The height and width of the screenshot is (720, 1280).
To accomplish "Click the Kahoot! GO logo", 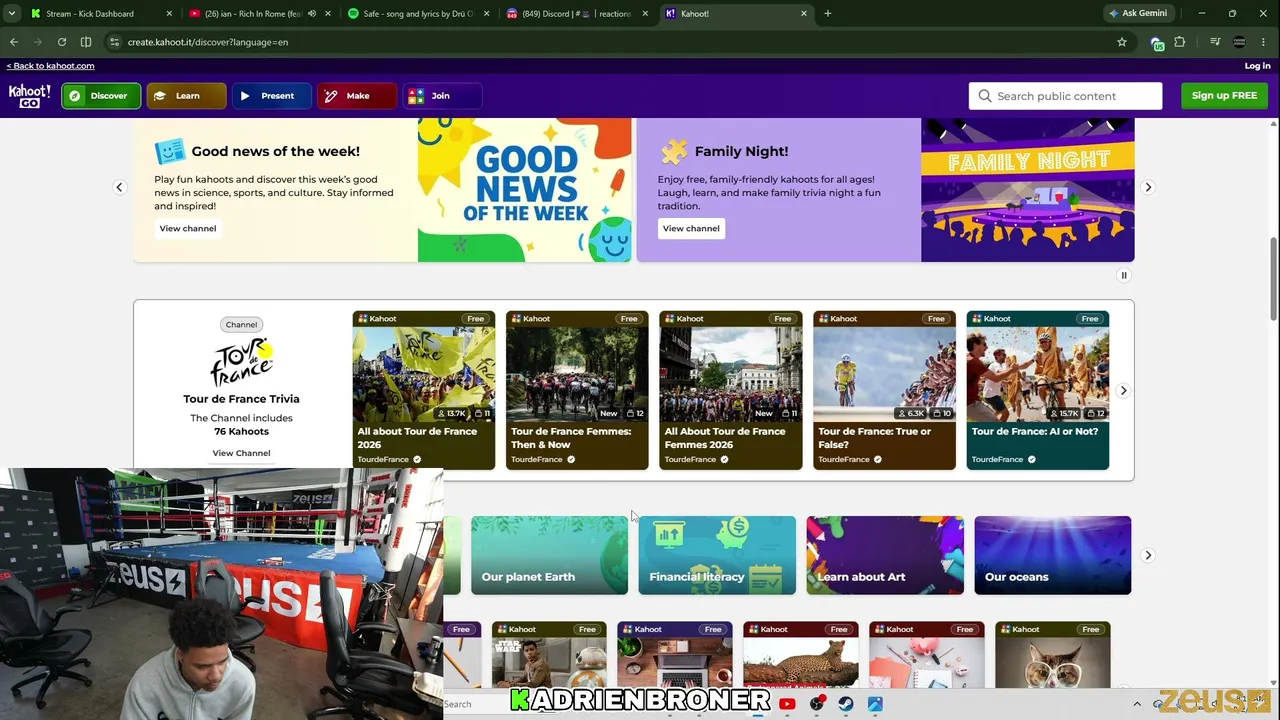I will (29, 96).
